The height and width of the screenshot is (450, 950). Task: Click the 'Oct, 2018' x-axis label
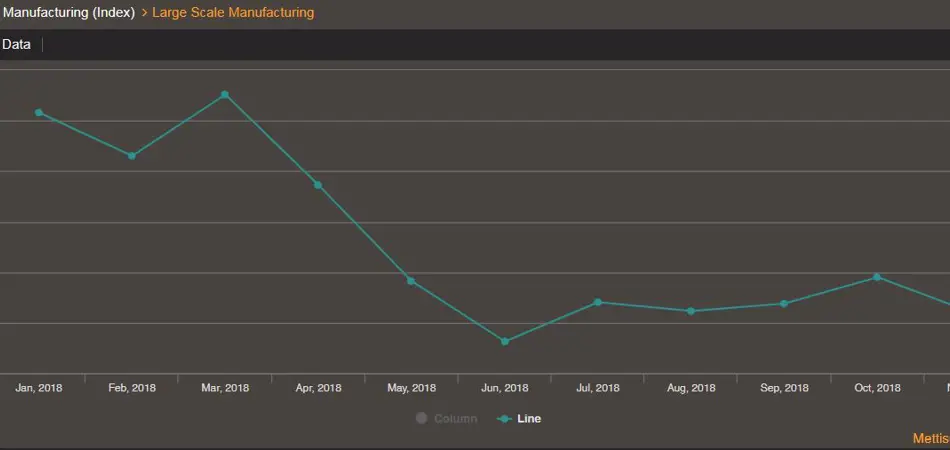(x=877, y=388)
